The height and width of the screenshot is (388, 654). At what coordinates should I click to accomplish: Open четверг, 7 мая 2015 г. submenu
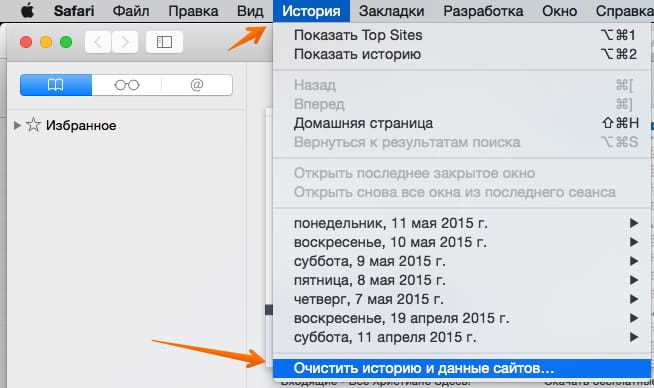pos(462,299)
